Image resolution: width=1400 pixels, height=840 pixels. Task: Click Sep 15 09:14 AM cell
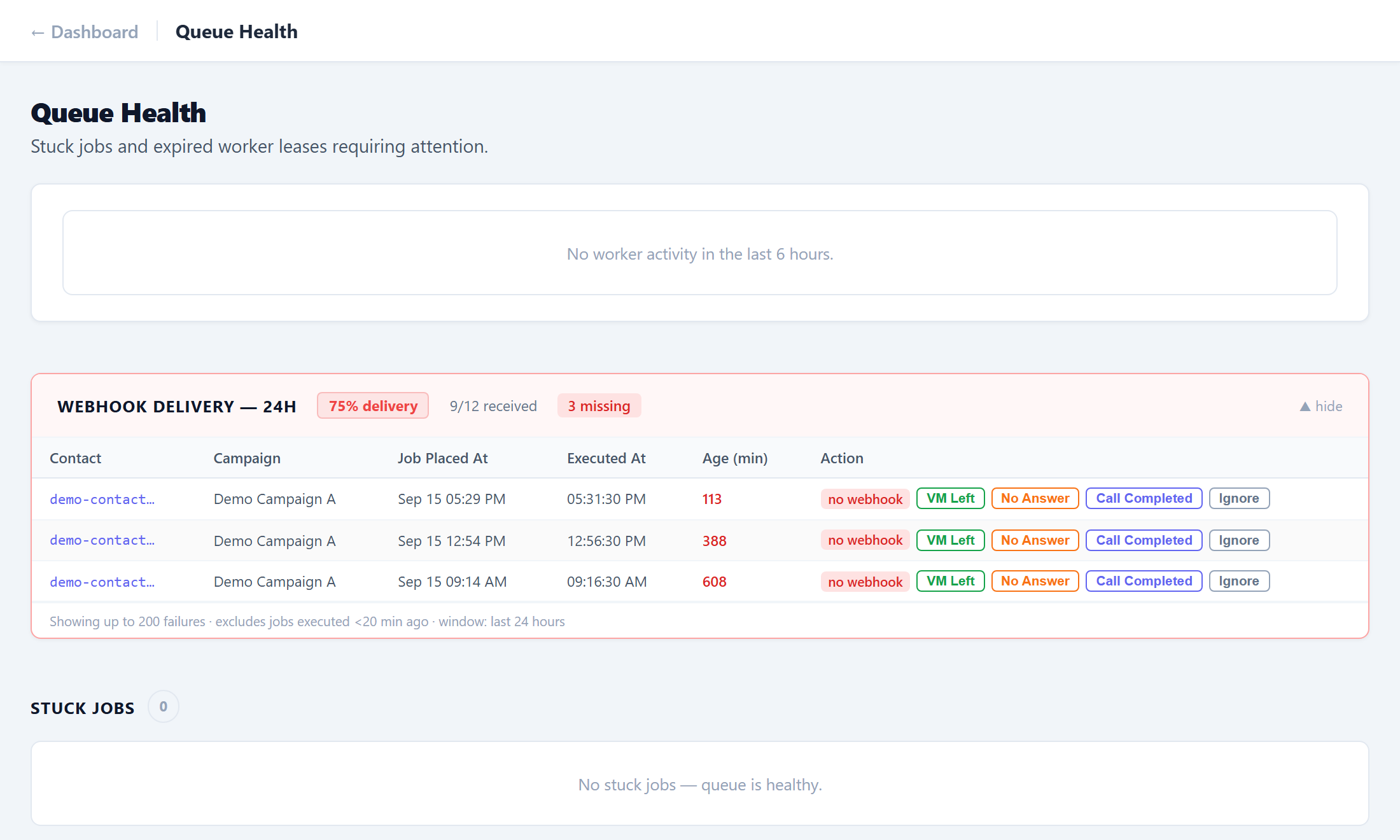[x=452, y=582]
